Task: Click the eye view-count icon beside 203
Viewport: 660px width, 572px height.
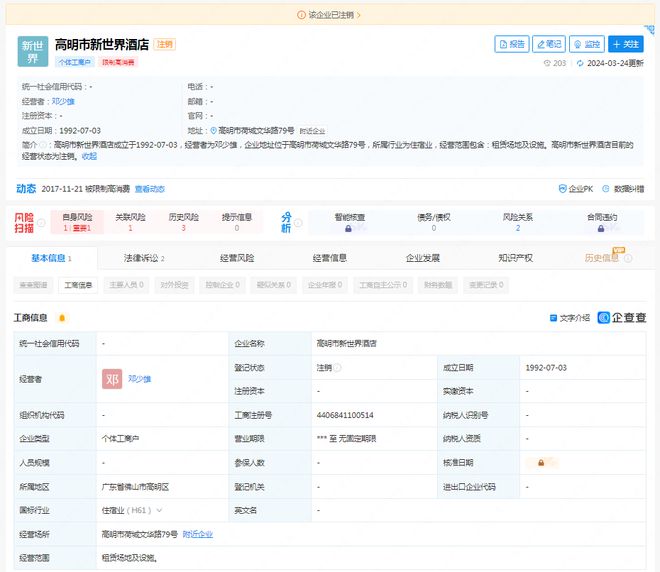Action: [547, 63]
